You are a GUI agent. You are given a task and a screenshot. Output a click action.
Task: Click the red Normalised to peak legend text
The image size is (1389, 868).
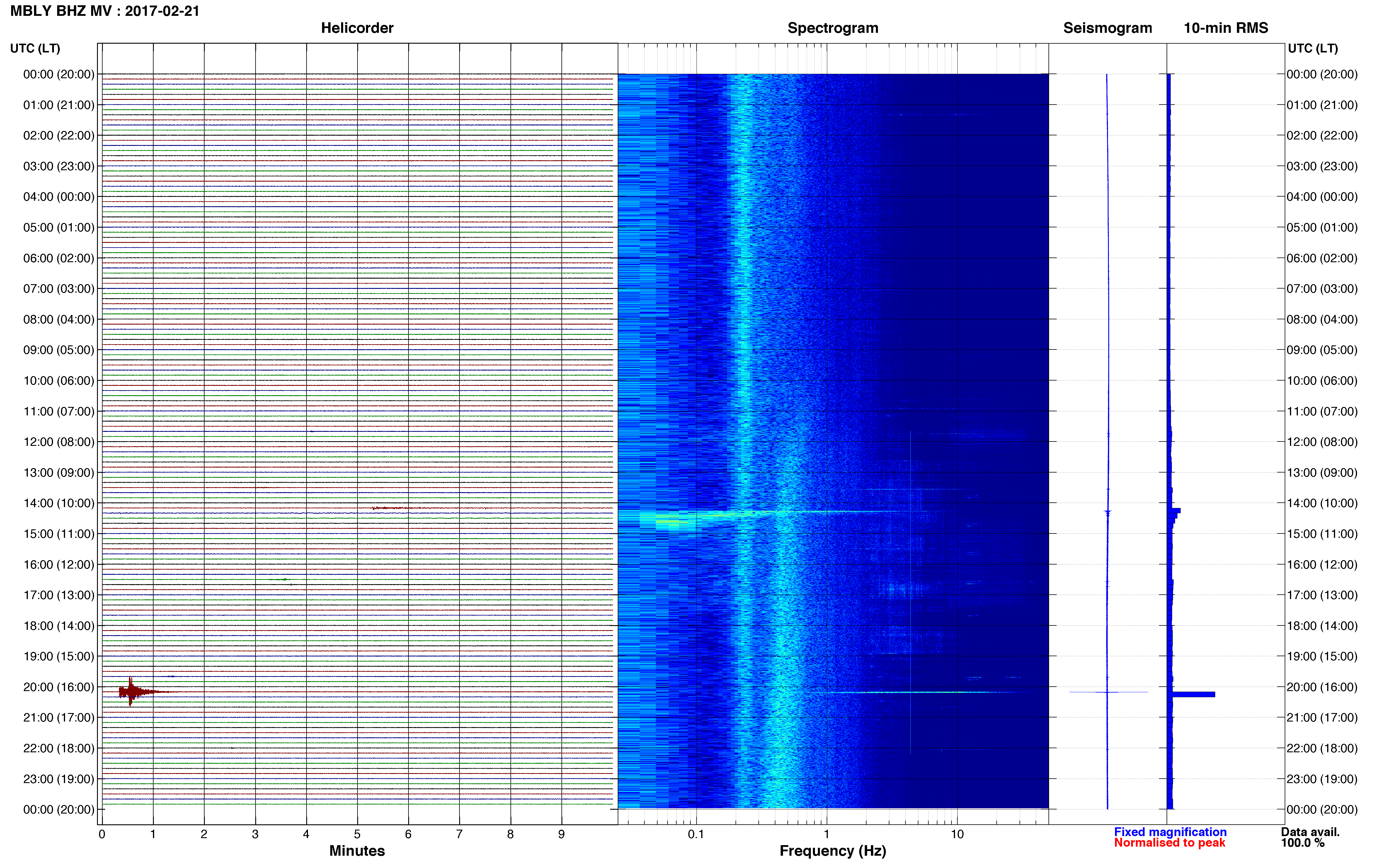(1169, 843)
